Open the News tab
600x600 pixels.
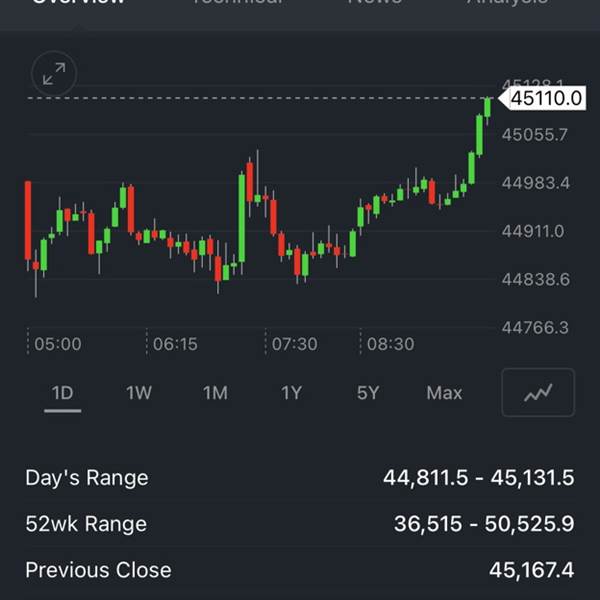[x=374, y=3]
